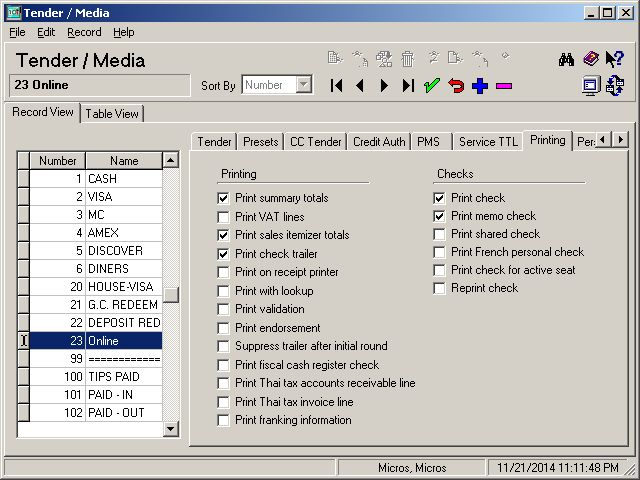Enable Print on receipt printer
This screenshot has height=480, width=640.
[x=223, y=272]
